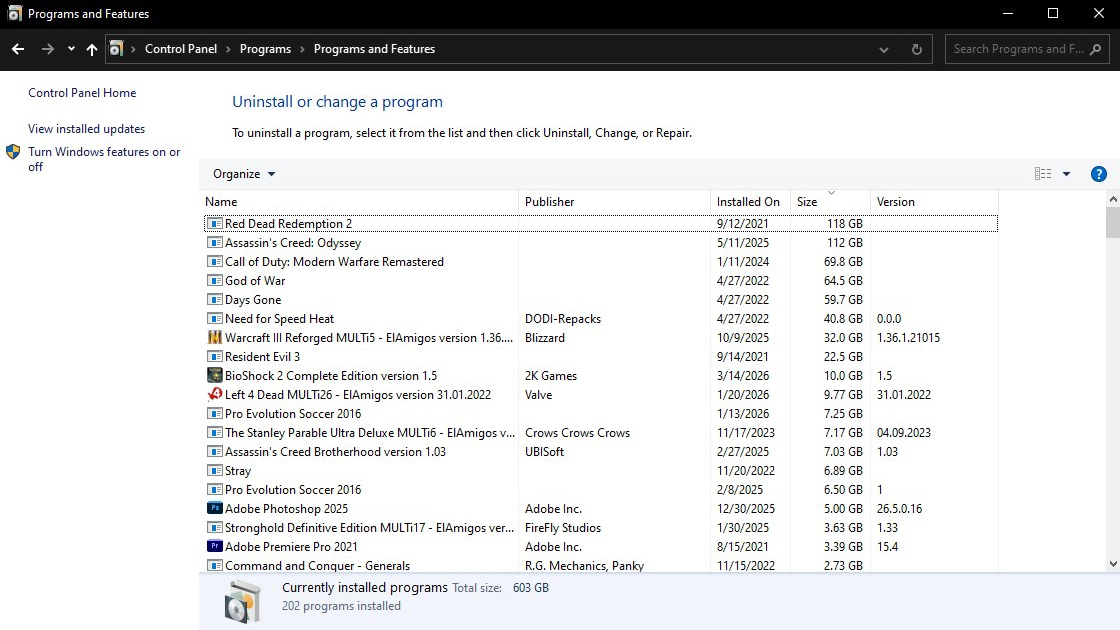Open help with the question mark icon
The width and height of the screenshot is (1120, 630).
coord(1099,174)
